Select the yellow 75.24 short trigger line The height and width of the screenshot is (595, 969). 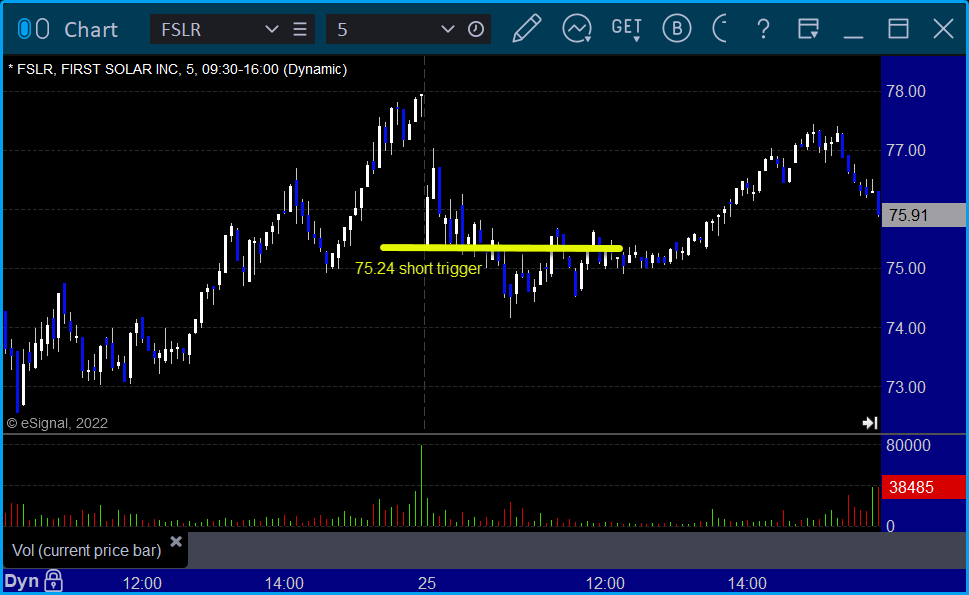(501, 248)
